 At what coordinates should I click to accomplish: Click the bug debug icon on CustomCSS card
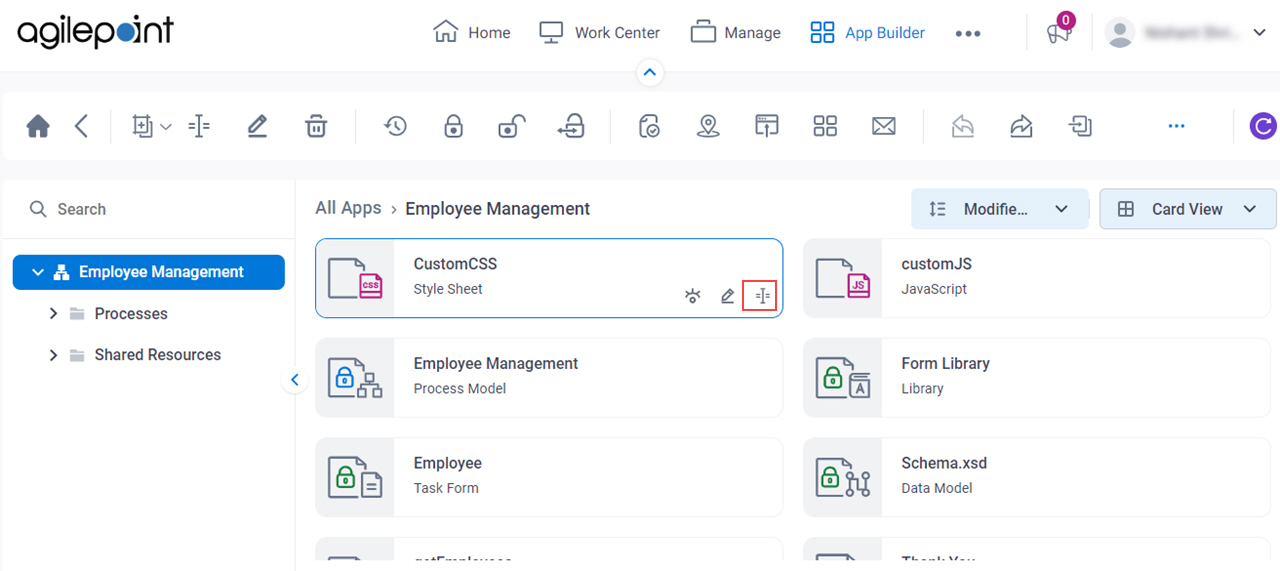692,296
